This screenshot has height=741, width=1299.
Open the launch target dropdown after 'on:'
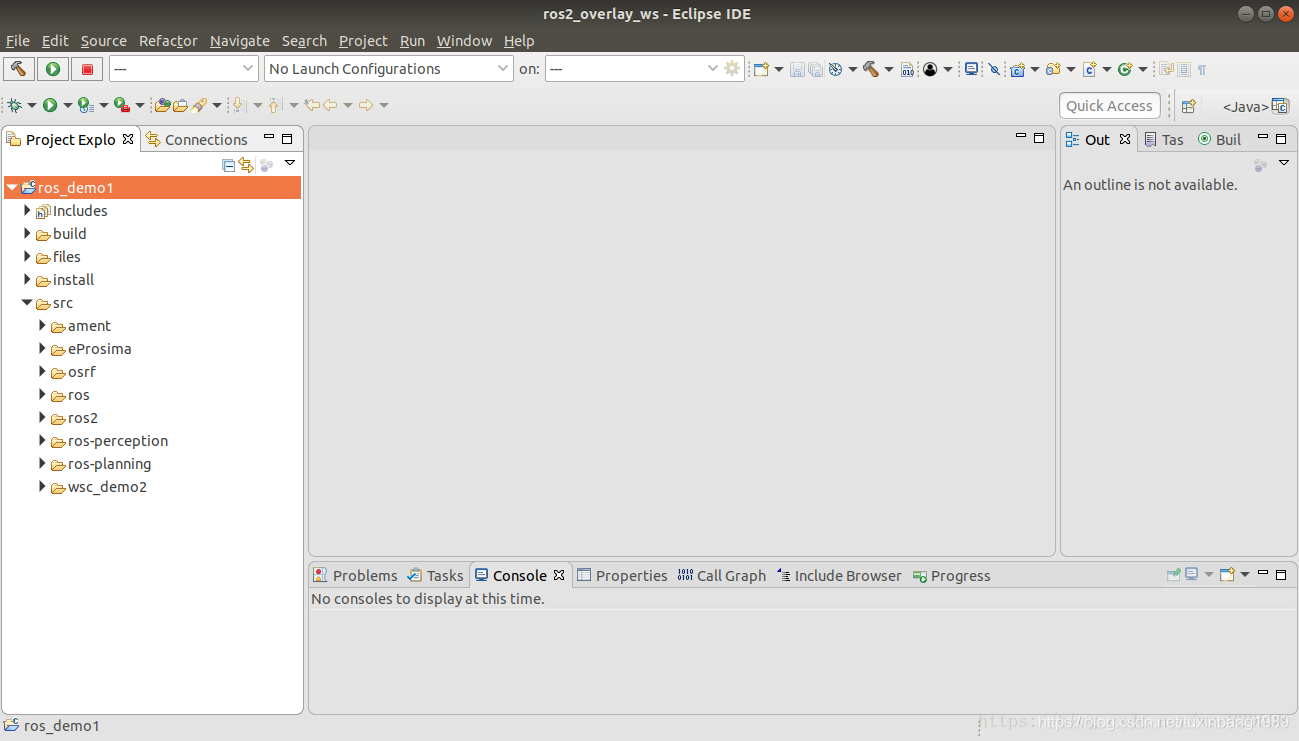[x=633, y=68]
